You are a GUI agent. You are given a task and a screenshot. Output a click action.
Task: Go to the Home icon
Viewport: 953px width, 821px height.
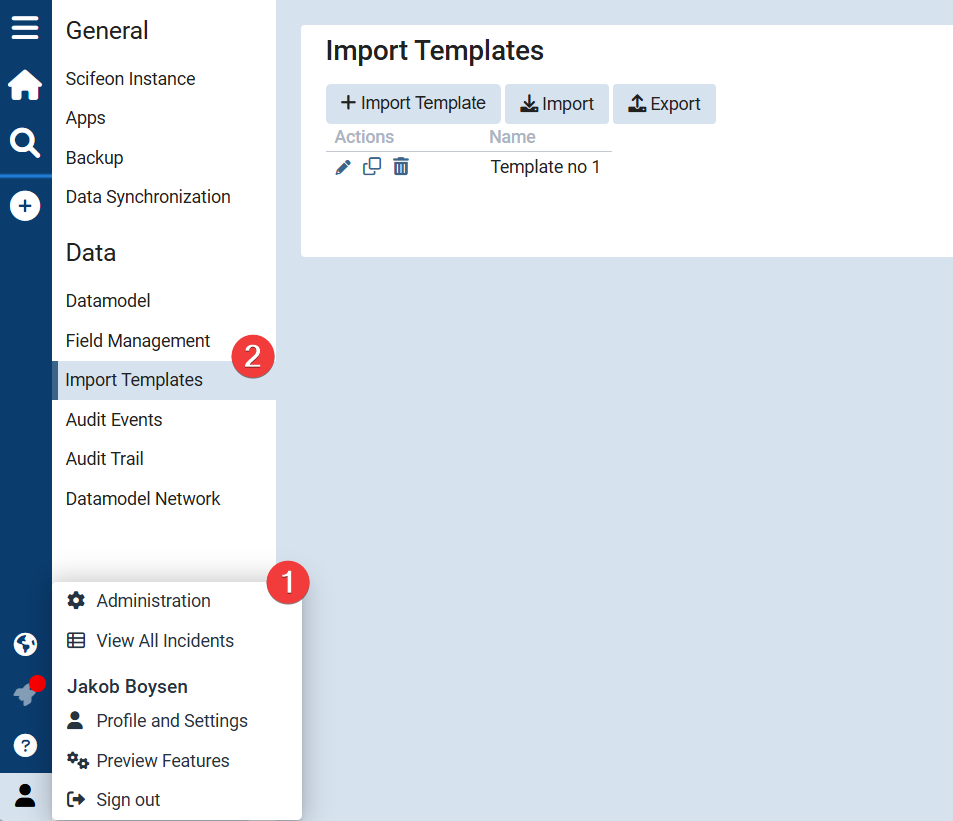point(25,86)
